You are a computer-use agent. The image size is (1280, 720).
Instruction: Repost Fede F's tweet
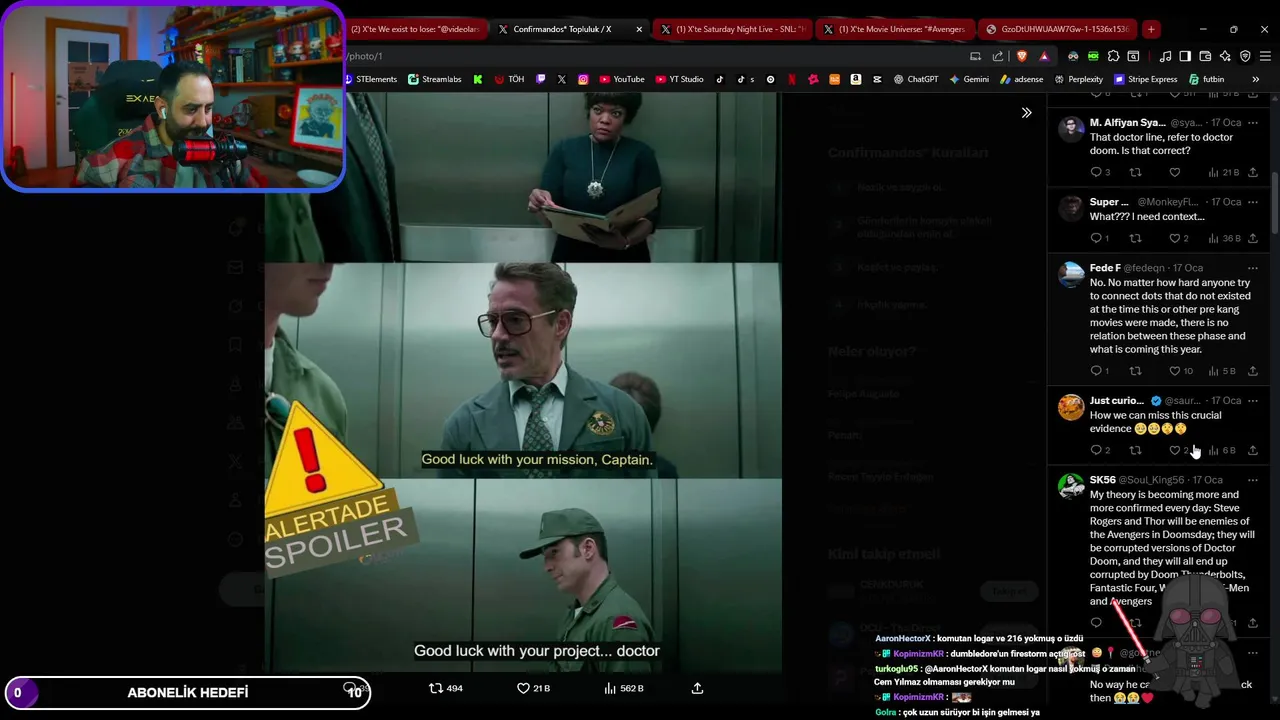(x=1135, y=371)
